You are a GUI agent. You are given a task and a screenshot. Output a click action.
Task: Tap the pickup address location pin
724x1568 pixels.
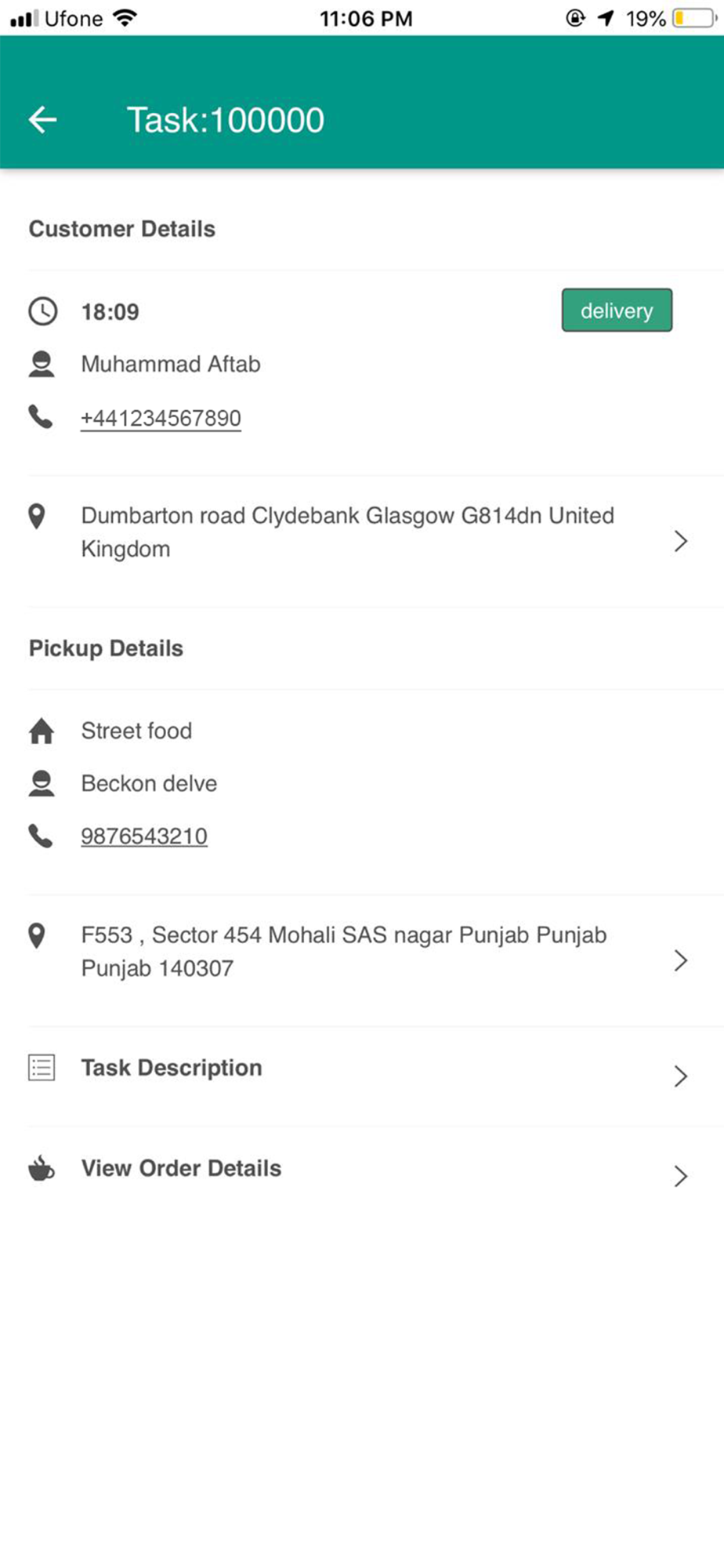click(x=37, y=935)
